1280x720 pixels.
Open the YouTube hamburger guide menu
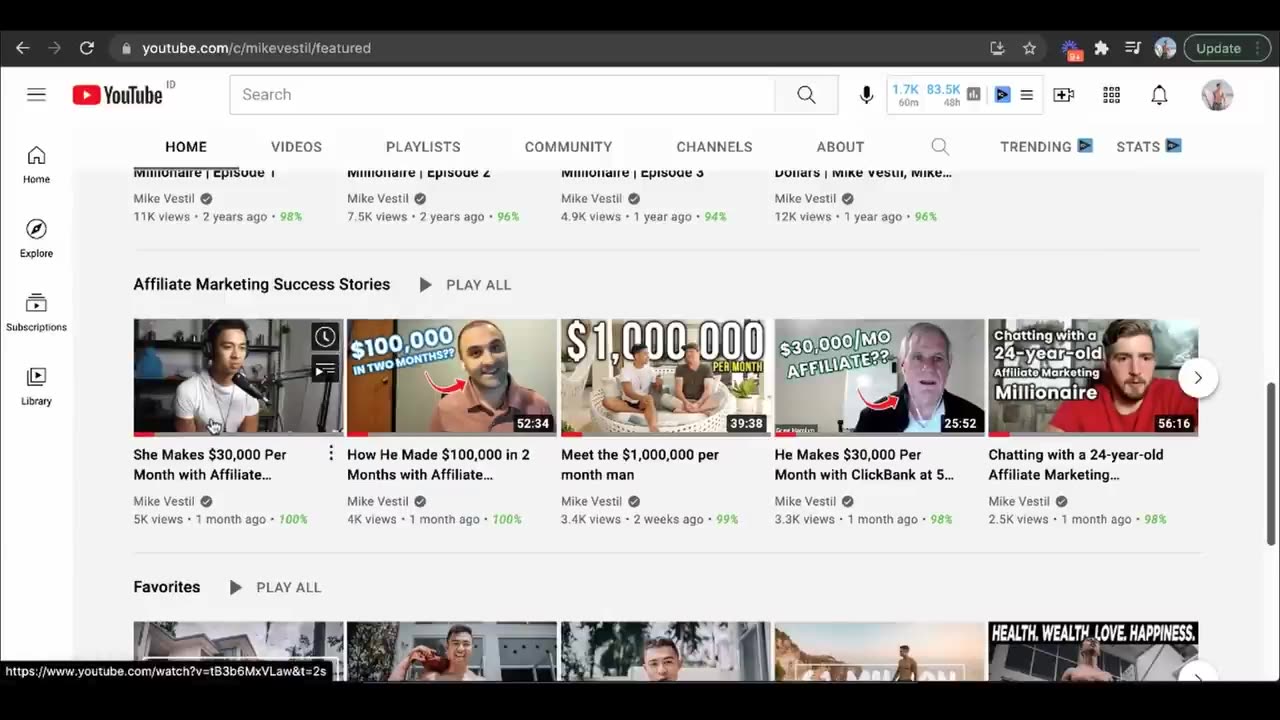point(36,95)
